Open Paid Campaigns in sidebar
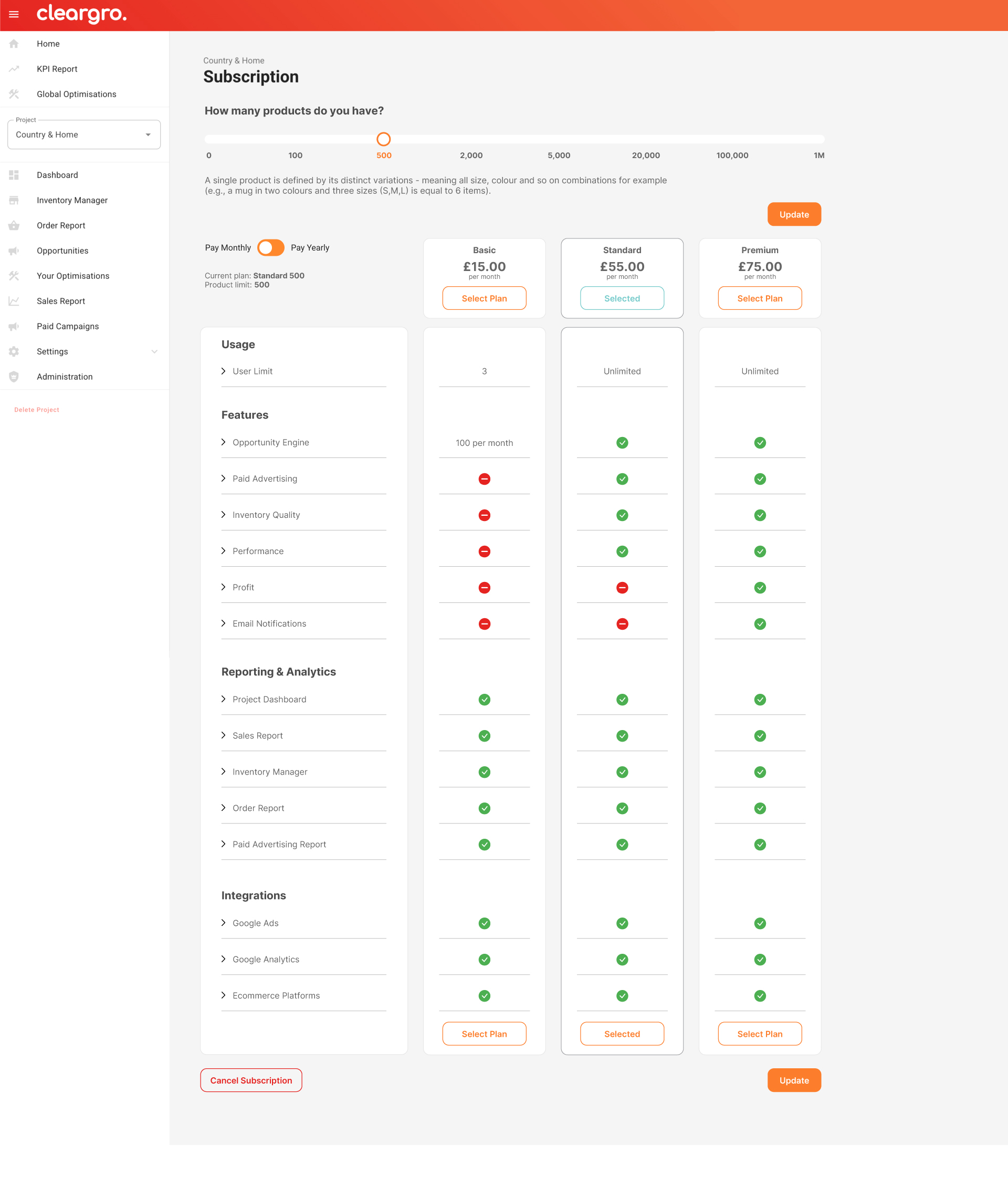 click(68, 326)
